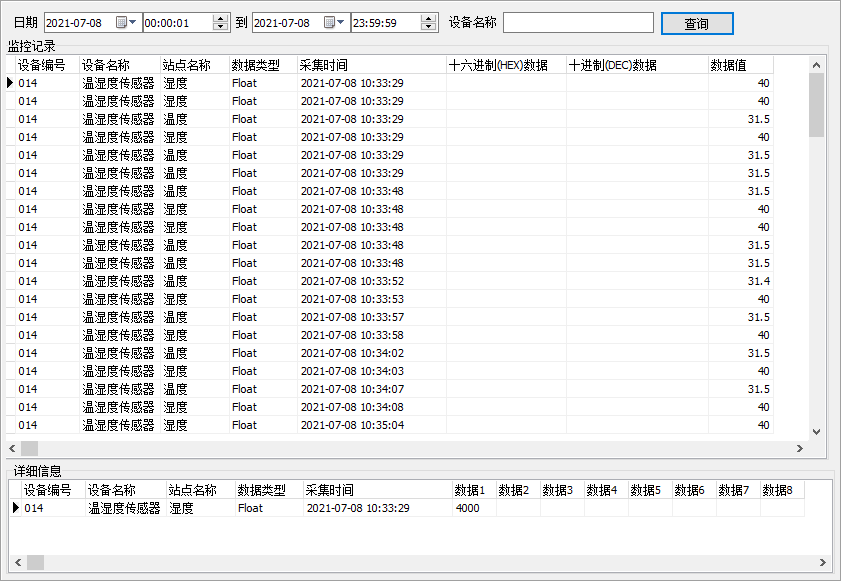Click 数据8 column header in 详细信息
This screenshot has height=581, width=841.
[x=782, y=490]
